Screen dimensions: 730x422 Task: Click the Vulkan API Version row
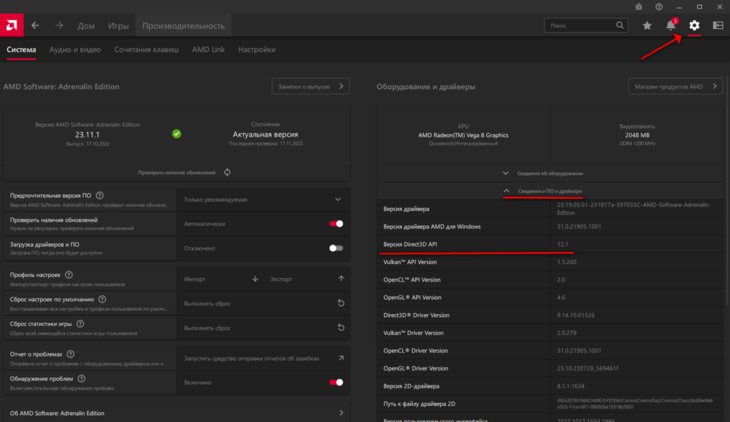click(x=549, y=262)
